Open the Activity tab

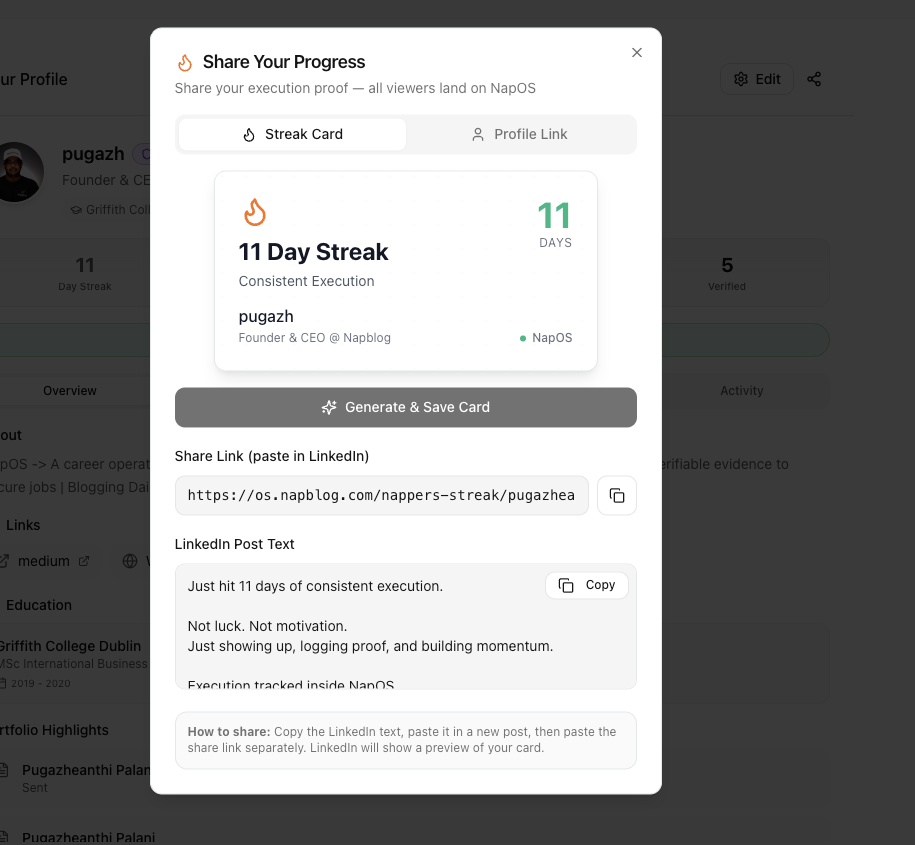pos(741,391)
